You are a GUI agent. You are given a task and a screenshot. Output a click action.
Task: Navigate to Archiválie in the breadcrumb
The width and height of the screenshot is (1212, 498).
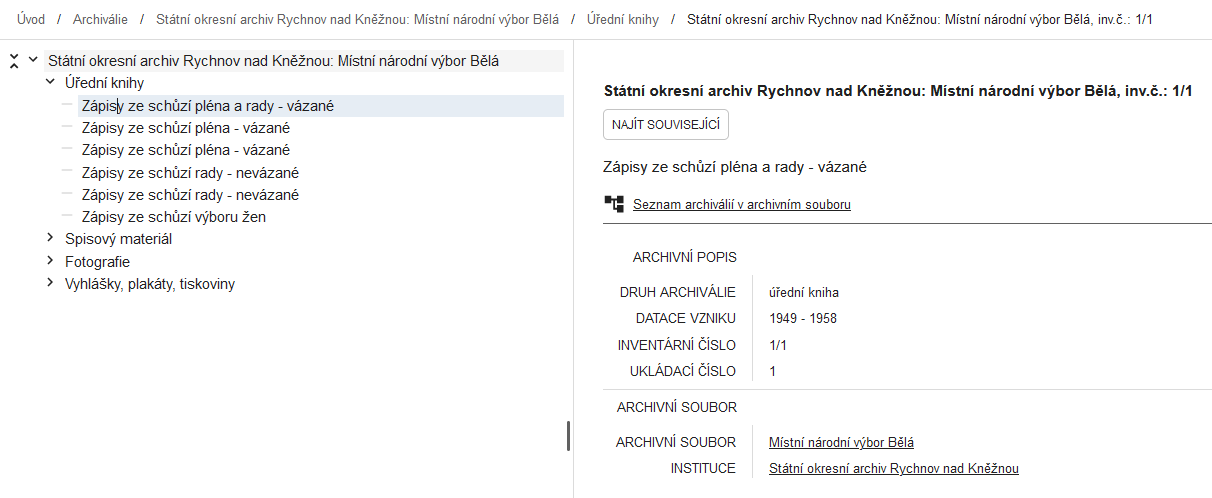point(100,20)
